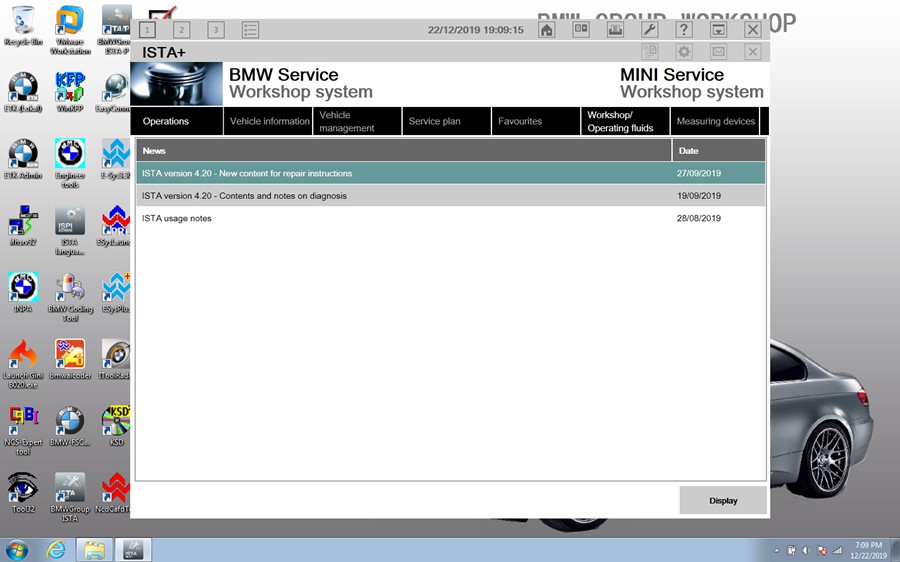The width and height of the screenshot is (900, 562).
Task: Open ETK (Lokal) desktop shortcut
Action: [23, 92]
